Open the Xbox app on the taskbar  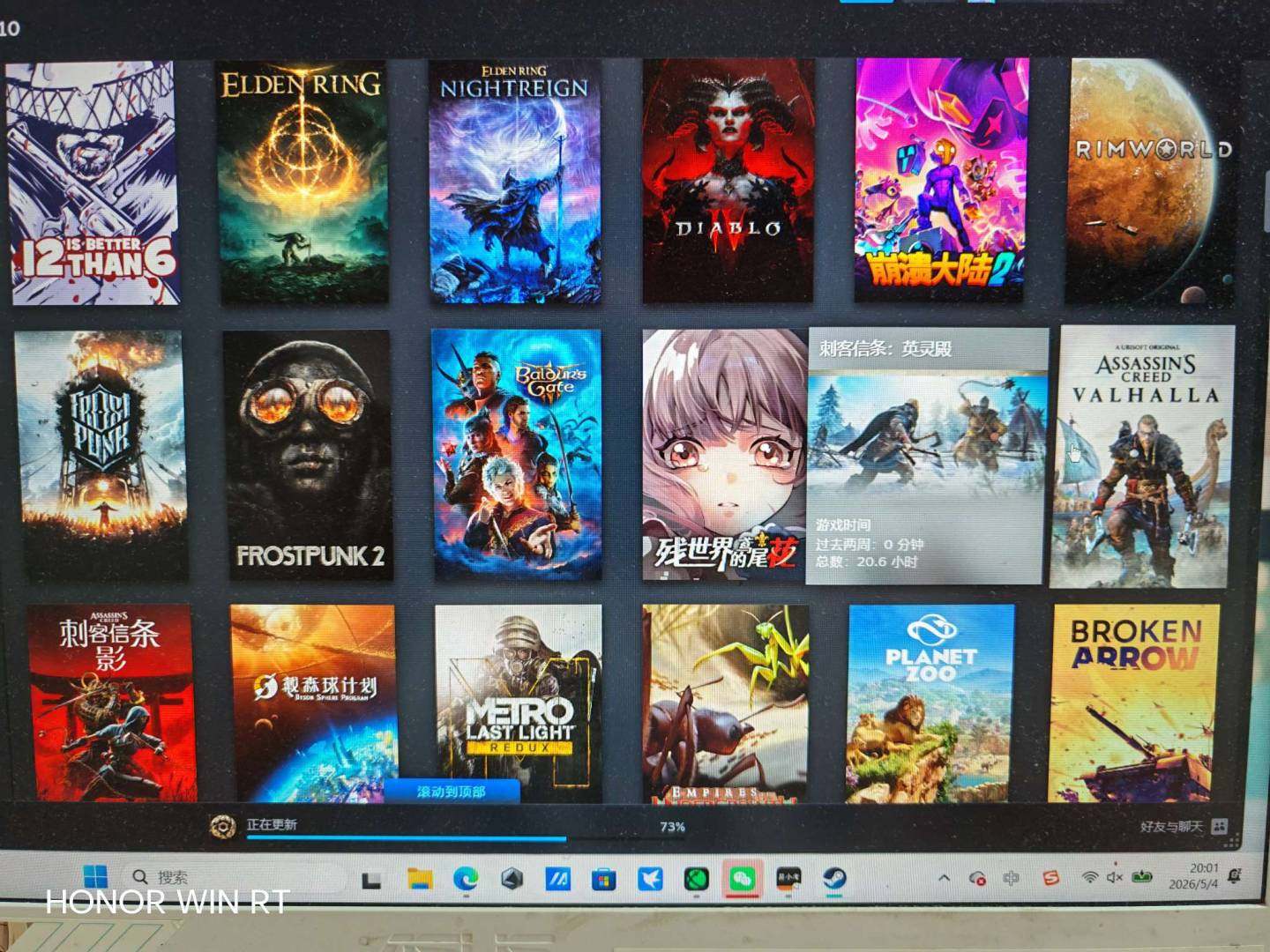[x=697, y=879]
